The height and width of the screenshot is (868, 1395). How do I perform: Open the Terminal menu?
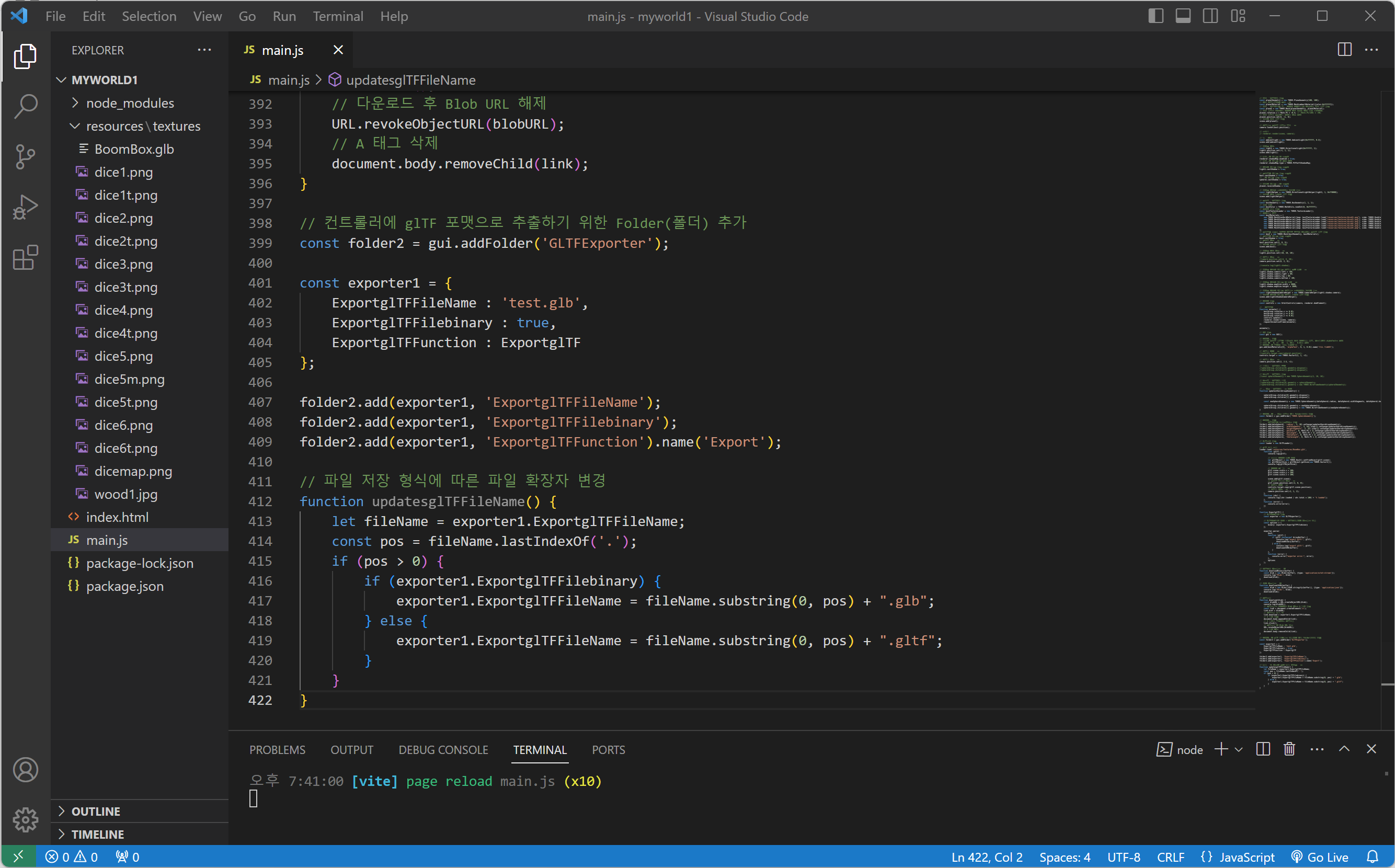click(x=338, y=16)
